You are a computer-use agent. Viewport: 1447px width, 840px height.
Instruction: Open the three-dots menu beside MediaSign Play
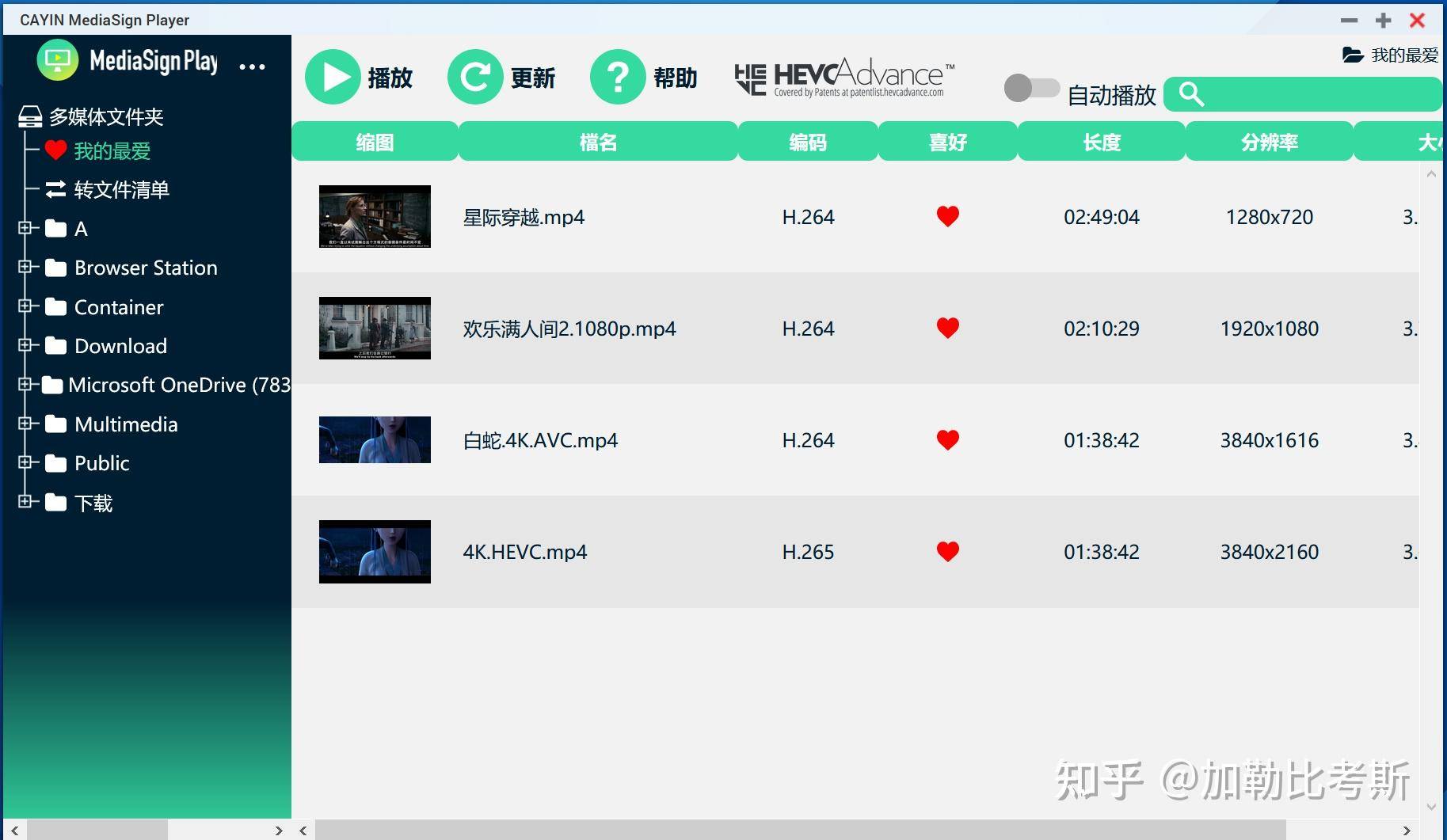tap(252, 67)
